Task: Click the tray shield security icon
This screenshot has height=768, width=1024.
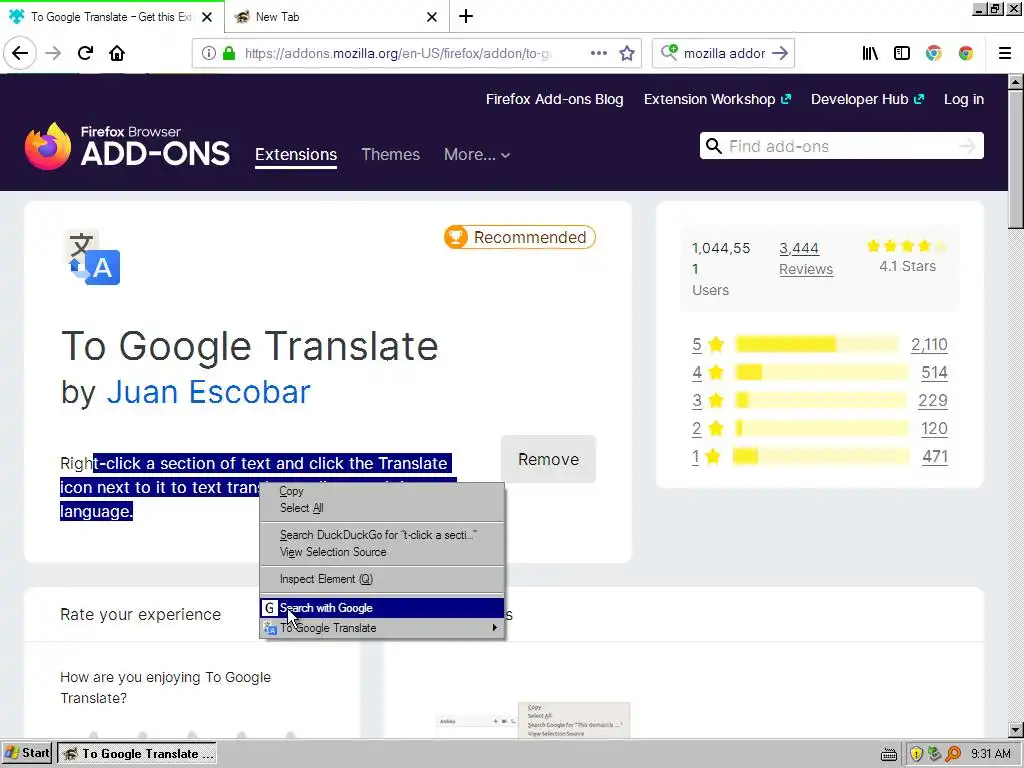Action: (916, 754)
